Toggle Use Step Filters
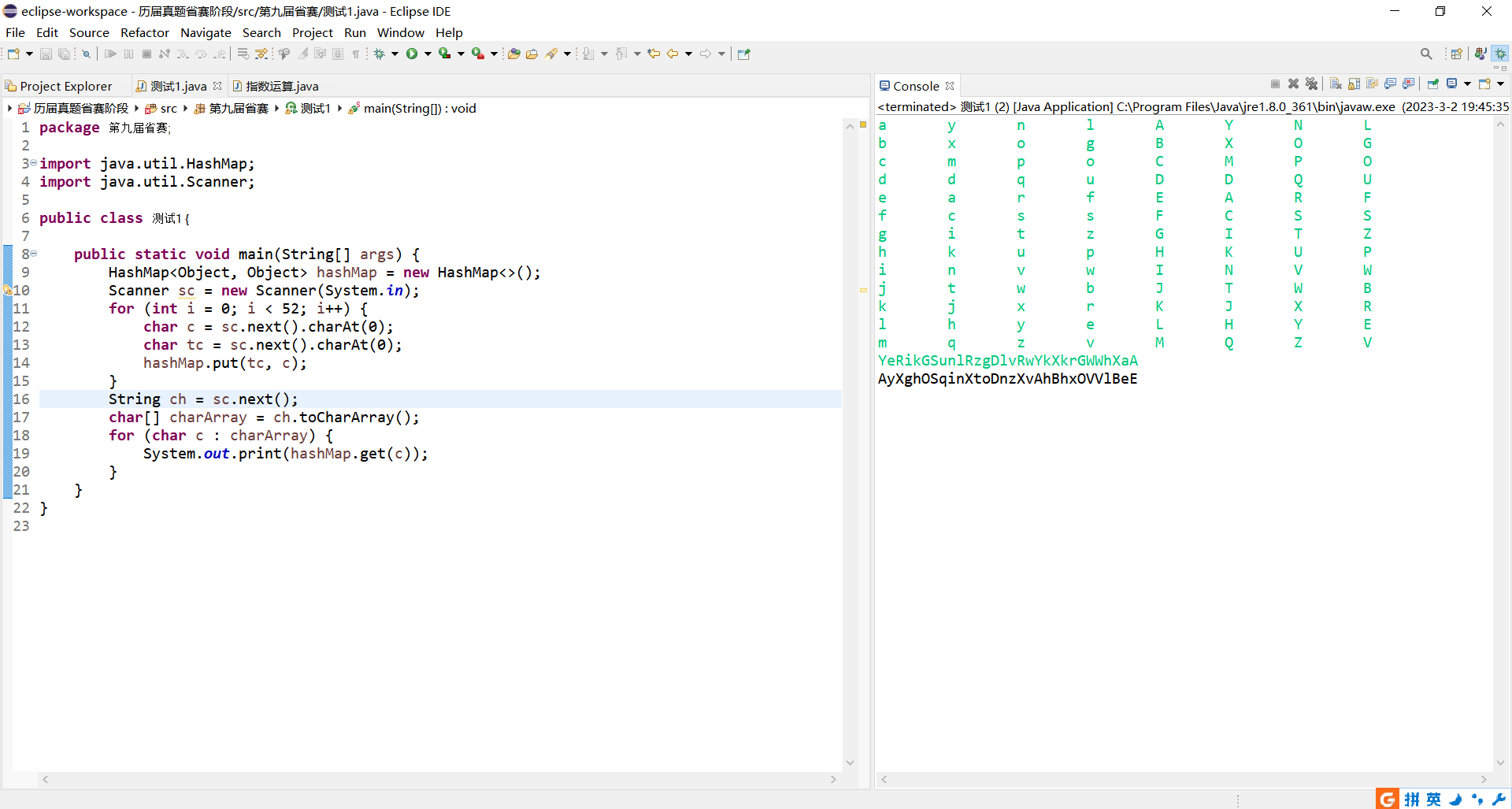This screenshot has height=809, width=1512. click(x=261, y=54)
